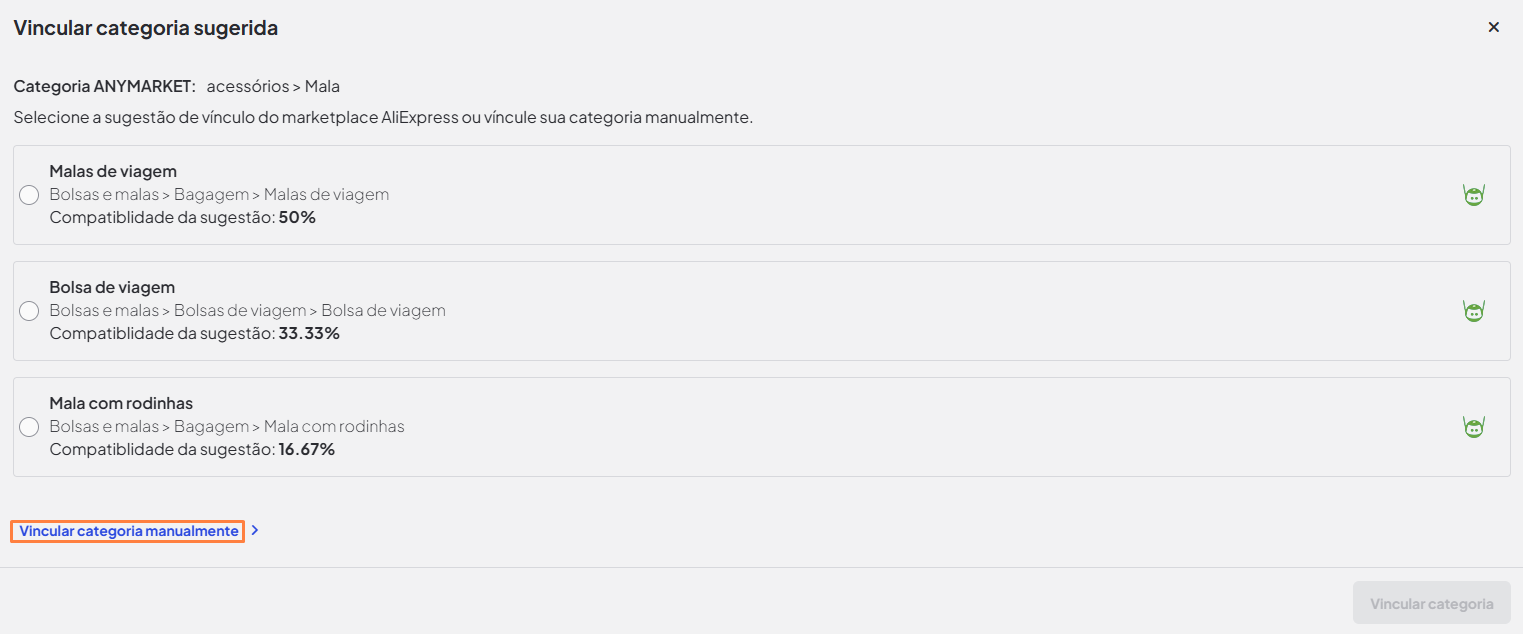This screenshot has height=634, width=1523.
Task: Open the Vincular categoria manualmente link
Action: pyautogui.click(x=129, y=531)
